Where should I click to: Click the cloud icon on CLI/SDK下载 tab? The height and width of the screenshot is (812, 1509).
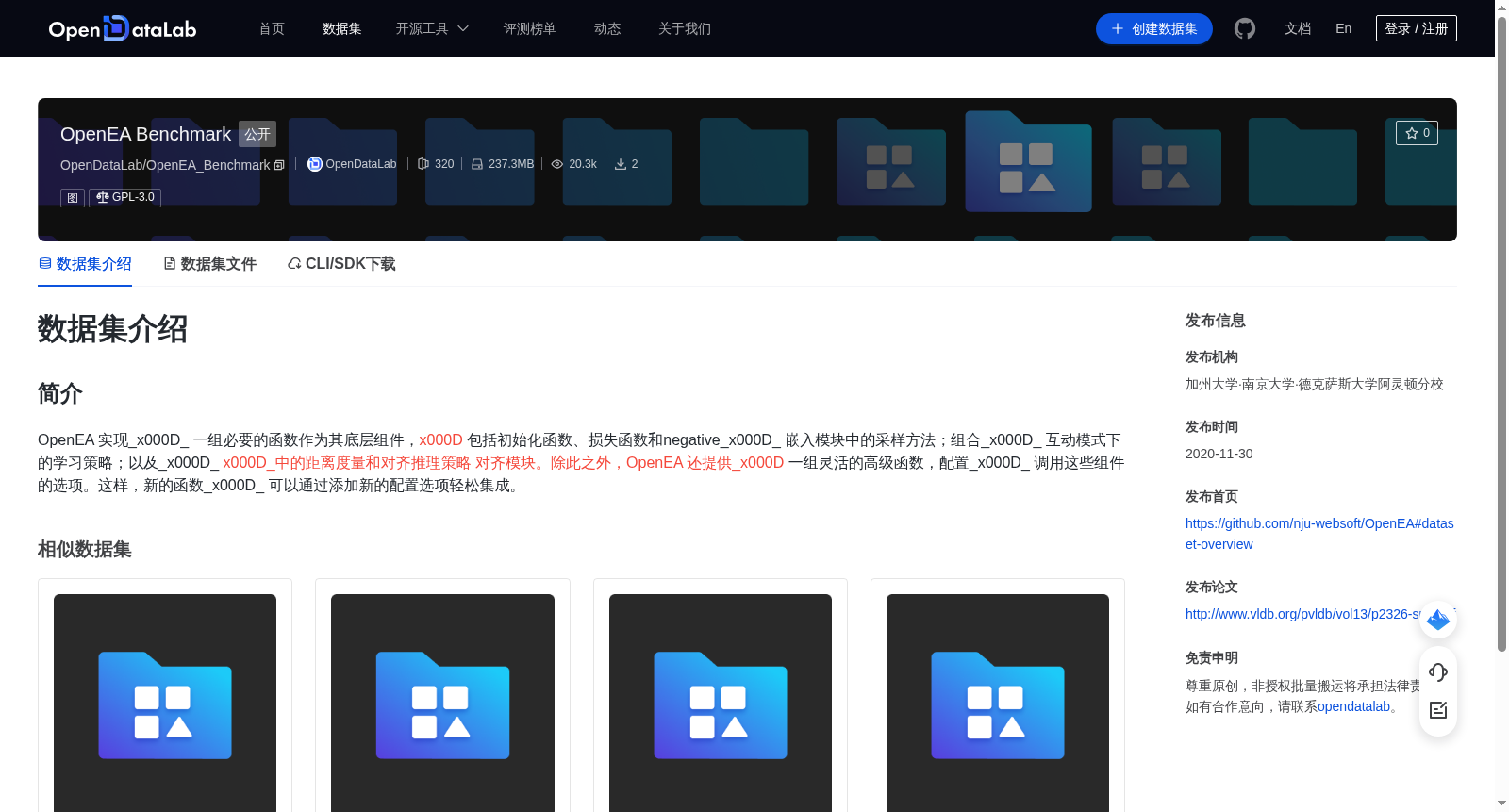pos(294,263)
